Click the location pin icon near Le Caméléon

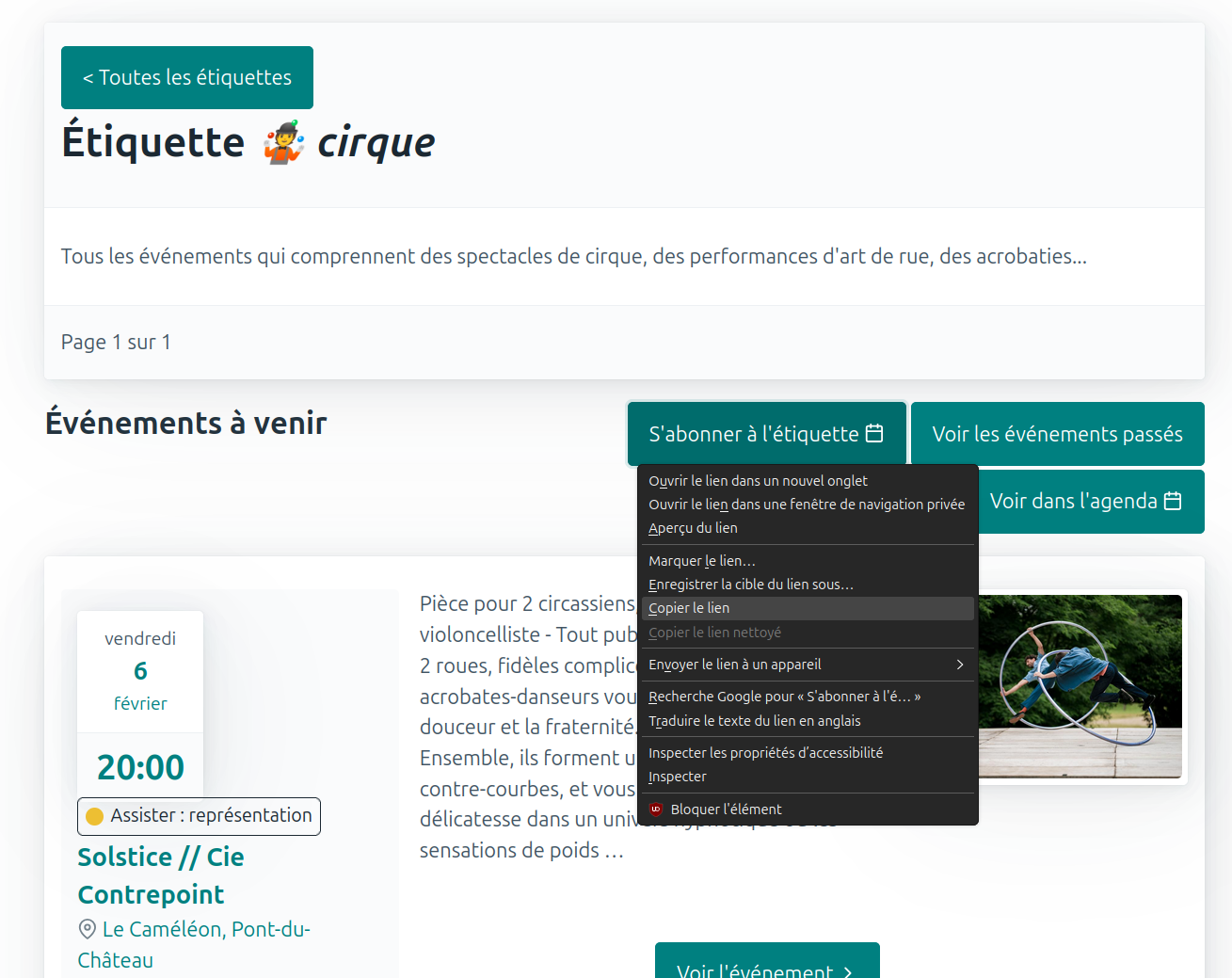click(x=88, y=929)
